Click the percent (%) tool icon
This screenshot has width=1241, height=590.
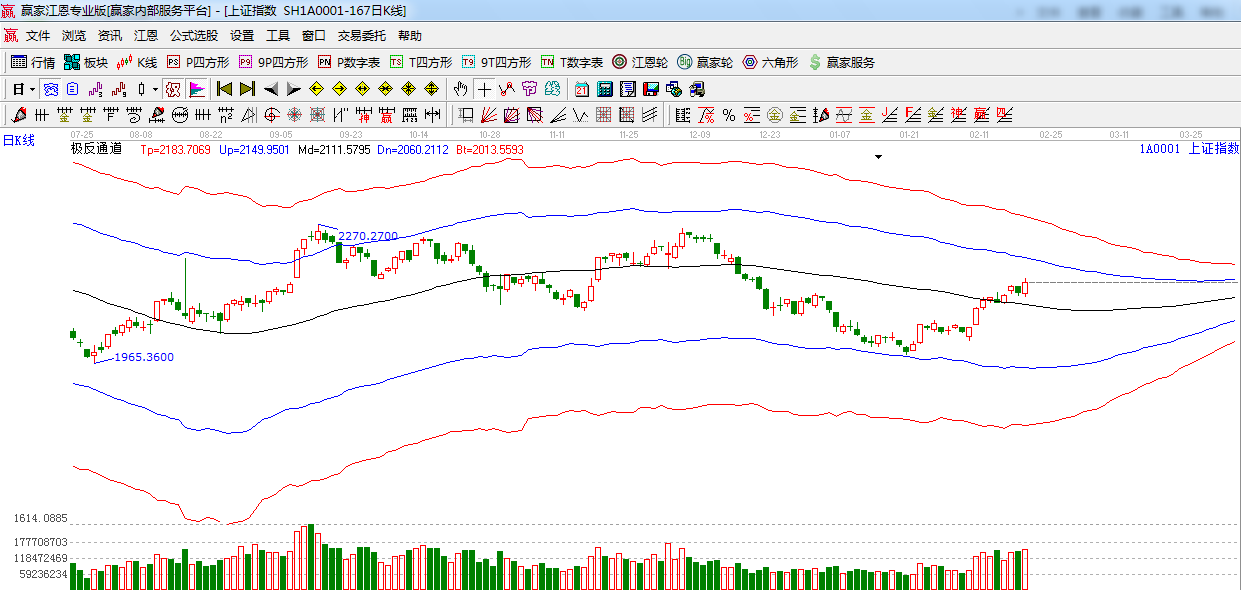pyautogui.click(x=729, y=114)
